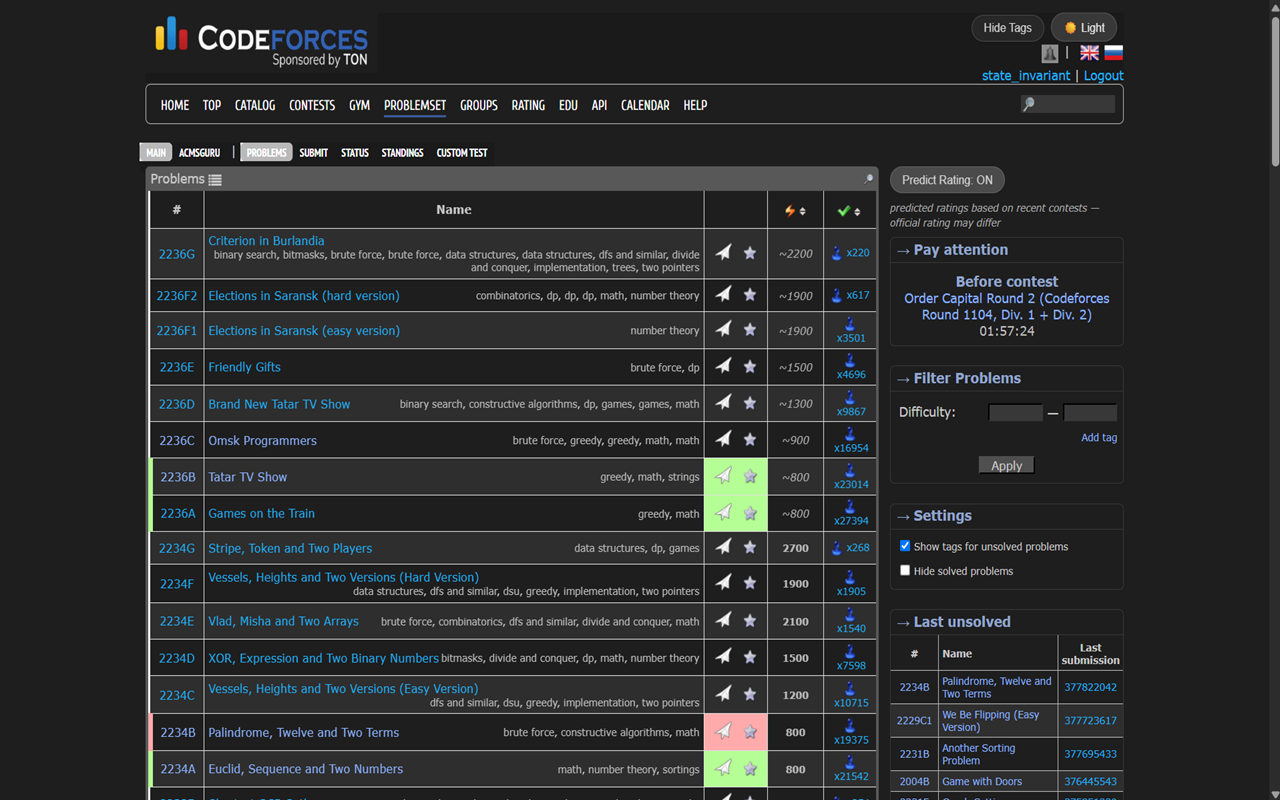Switch language to Russian via flag icon
The width and height of the screenshot is (1280, 800).
pyautogui.click(x=1113, y=53)
